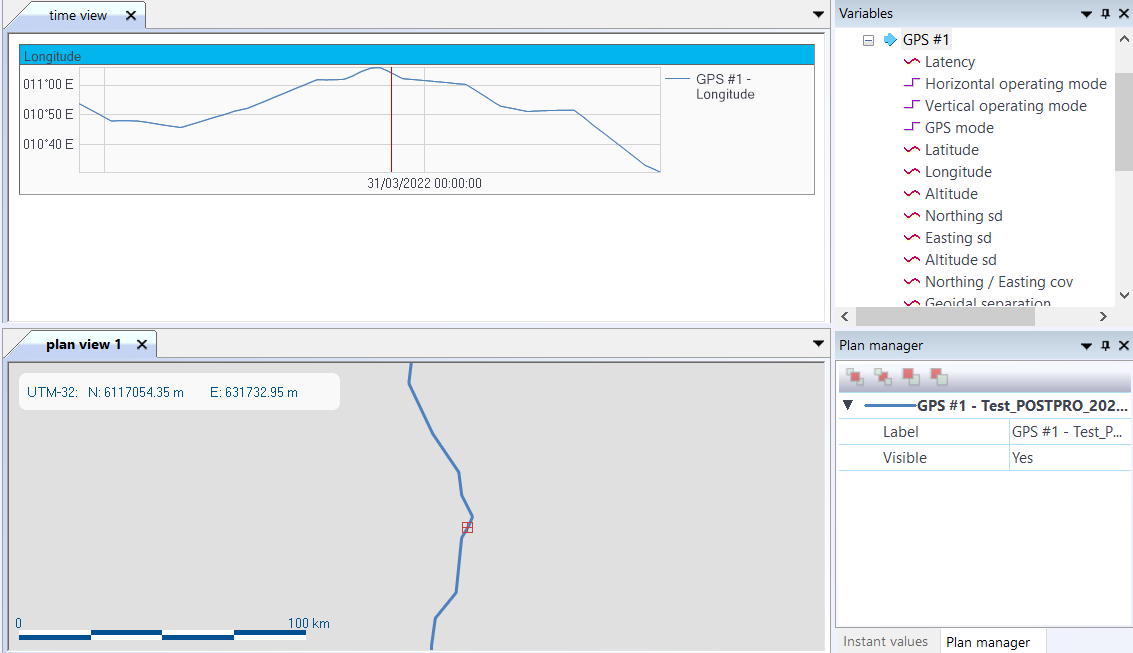1133x653 pixels.
Task: Switch to the Instant values tab
Action: (885, 641)
